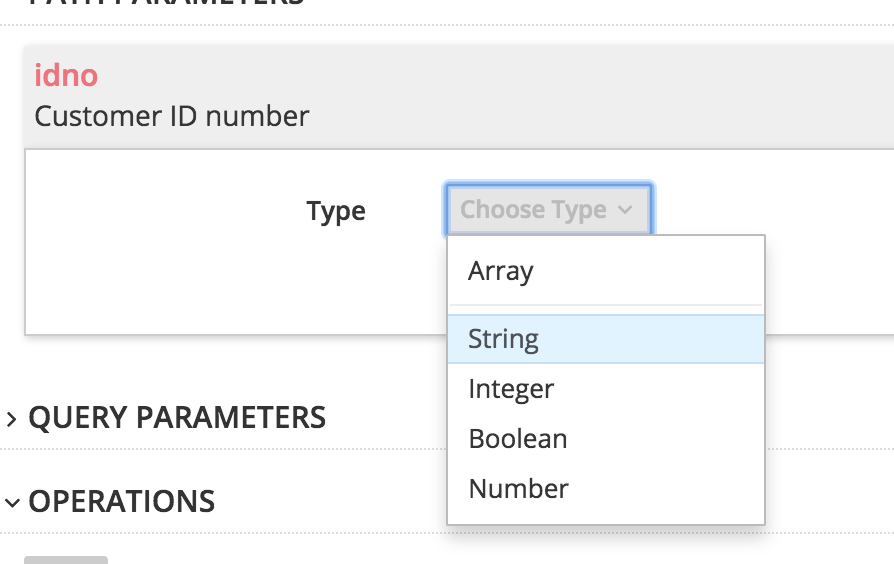Collapse Operations using its chevron arrow
The width and height of the screenshot is (894, 564).
[12, 501]
